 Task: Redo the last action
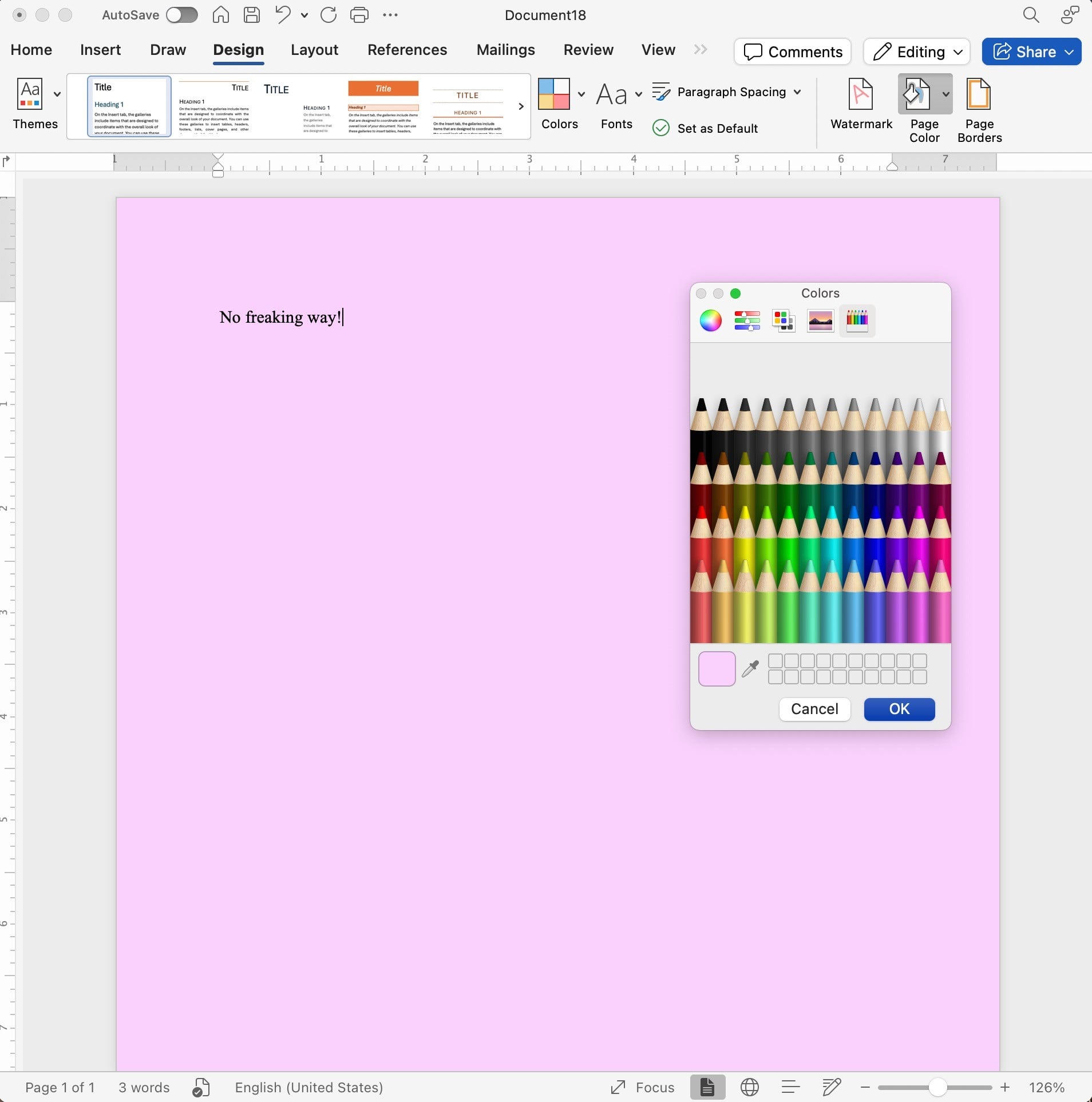(329, 15)
